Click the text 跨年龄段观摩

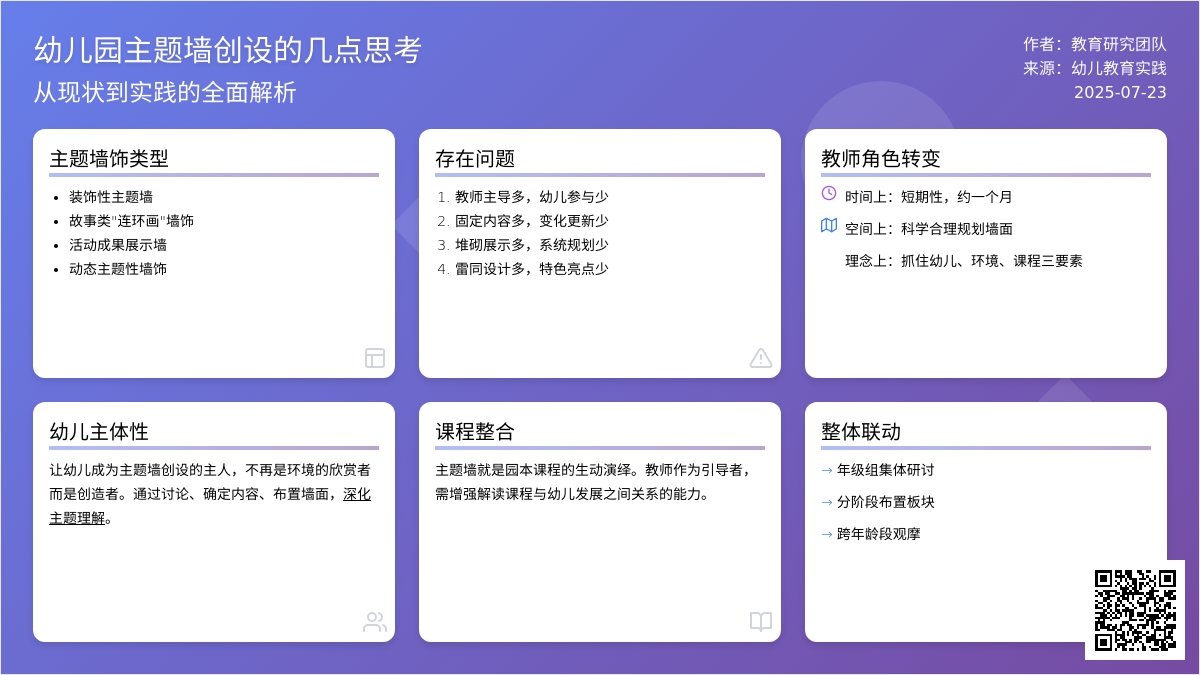click(879, 534)
